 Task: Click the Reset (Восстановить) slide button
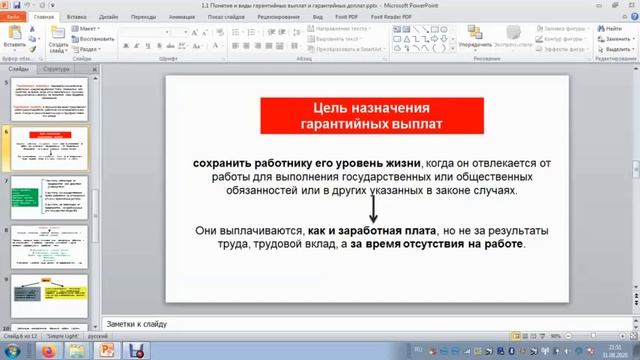click(93, 39)
